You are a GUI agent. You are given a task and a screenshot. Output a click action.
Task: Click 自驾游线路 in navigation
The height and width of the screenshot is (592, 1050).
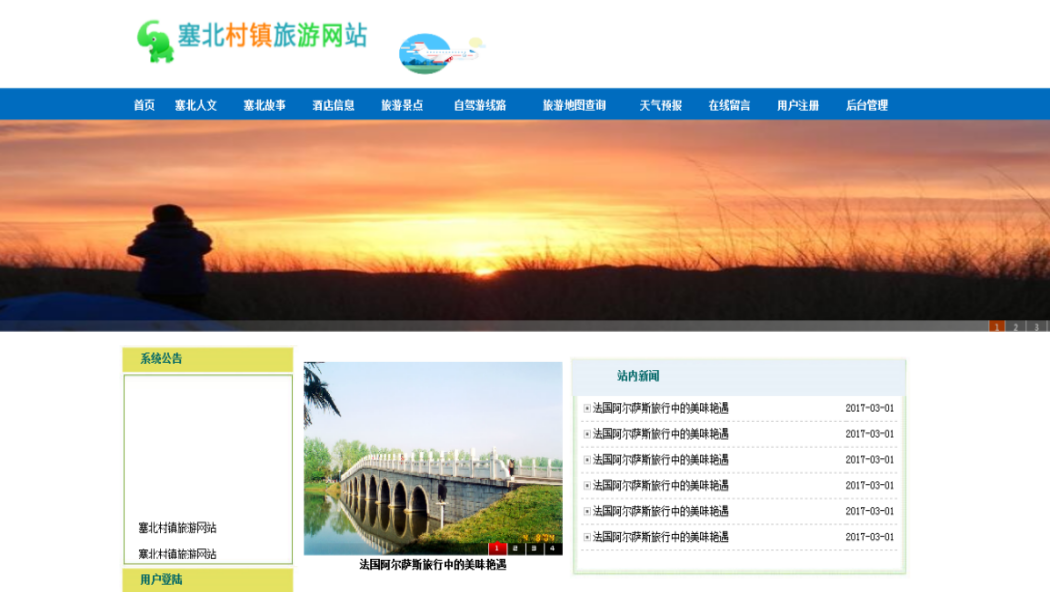[480, 105]
